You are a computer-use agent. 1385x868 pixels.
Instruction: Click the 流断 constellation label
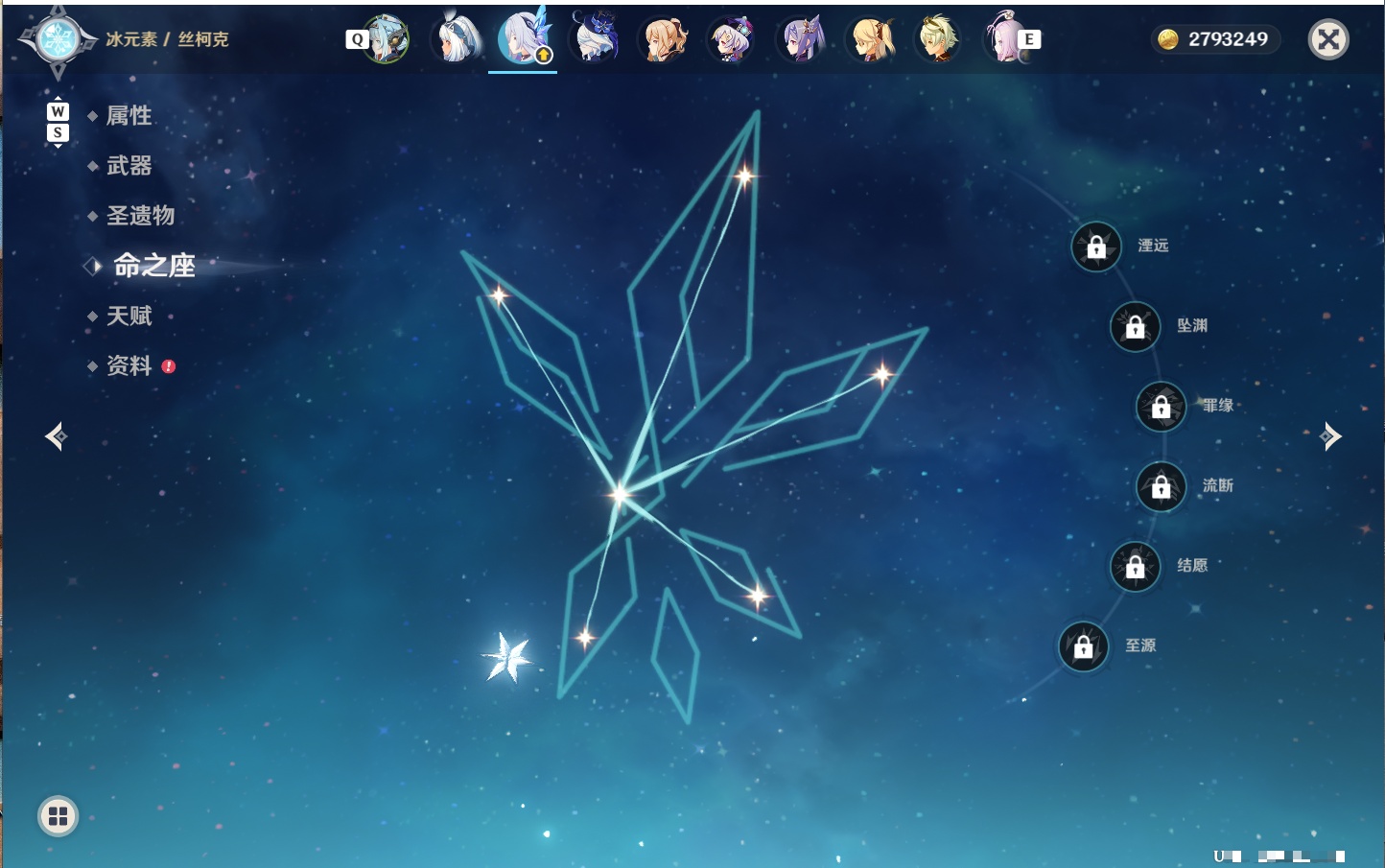(1218, 485)
